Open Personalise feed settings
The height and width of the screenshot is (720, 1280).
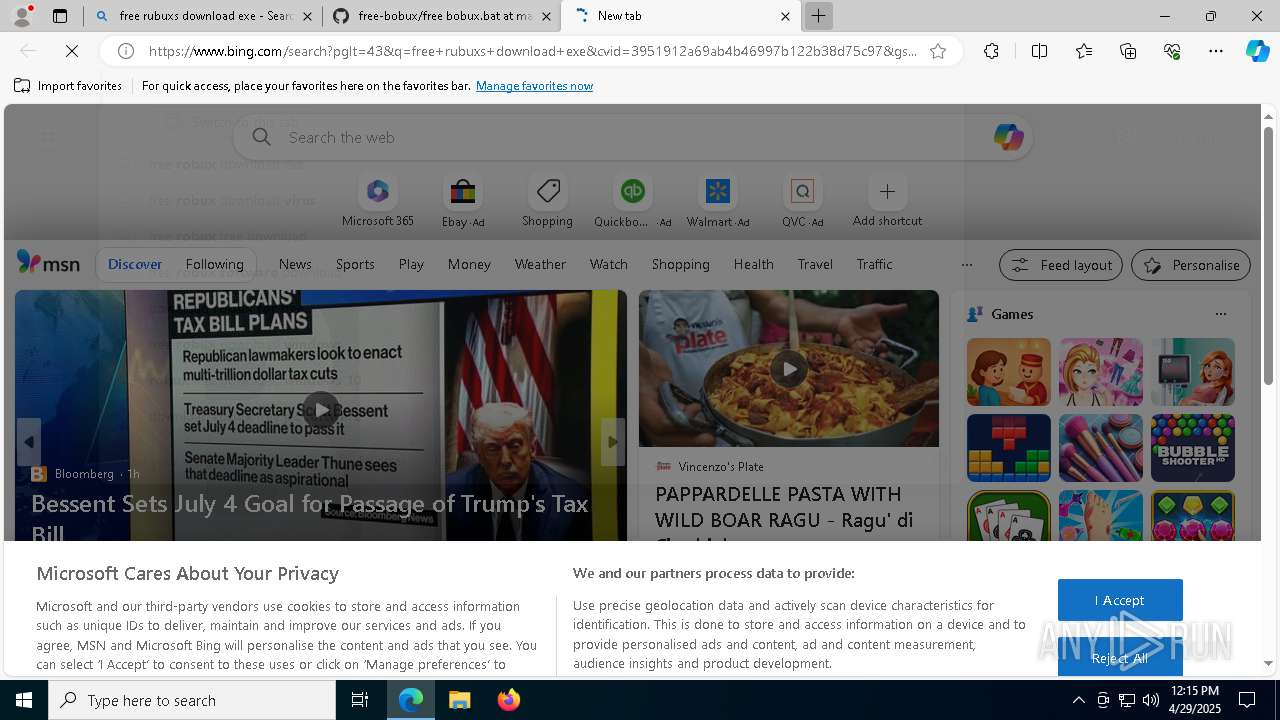pyautogui.click(x=1191, y=265)
